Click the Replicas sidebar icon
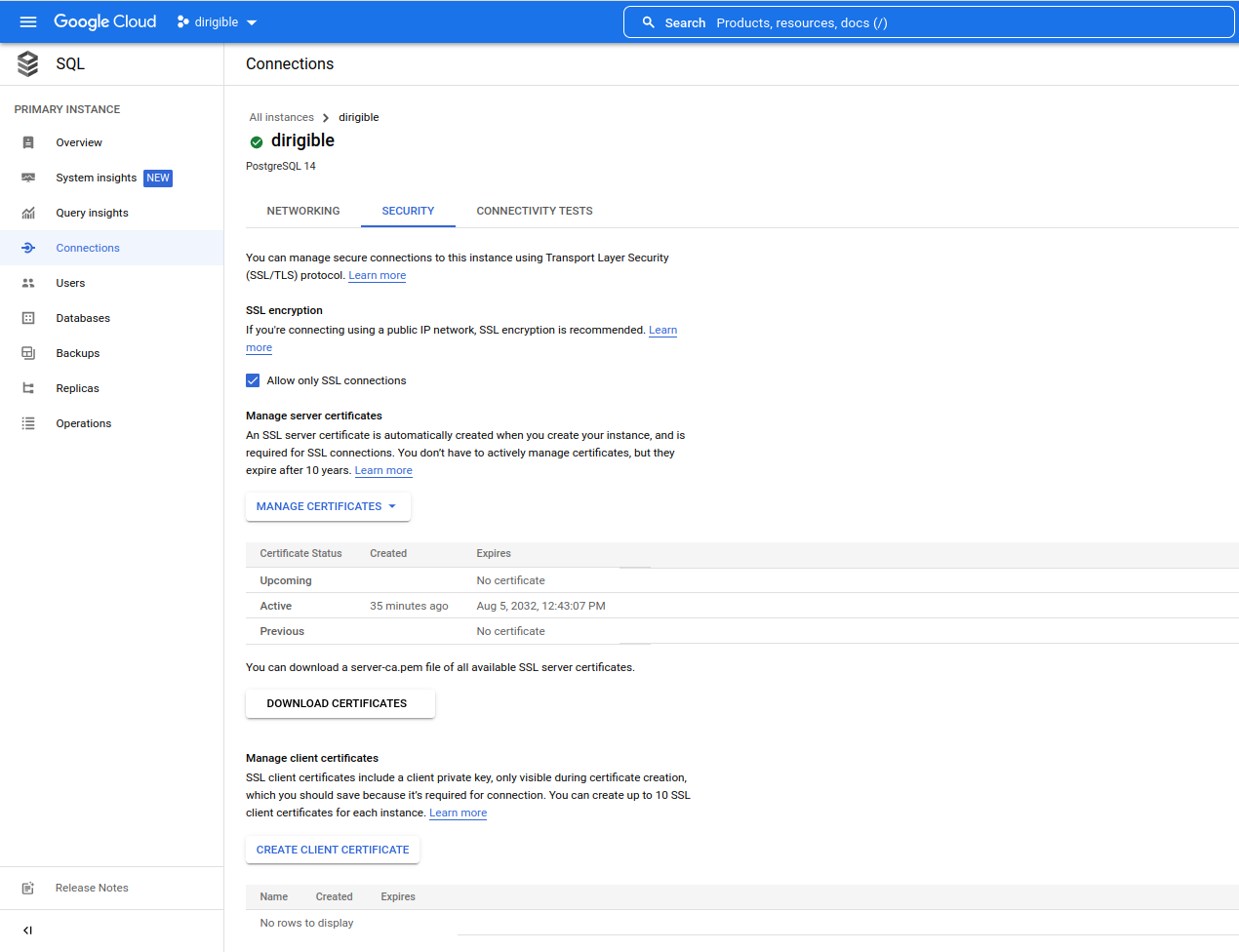This screenshot has width=1239, height=952. click(x=28, y=388)
